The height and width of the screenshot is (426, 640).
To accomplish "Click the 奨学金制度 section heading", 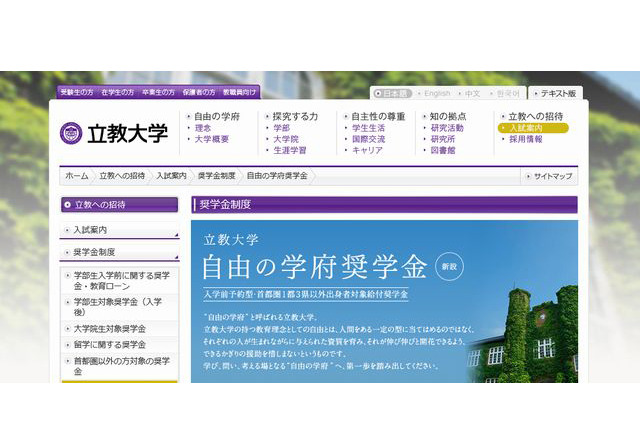I will click(384, 205).
